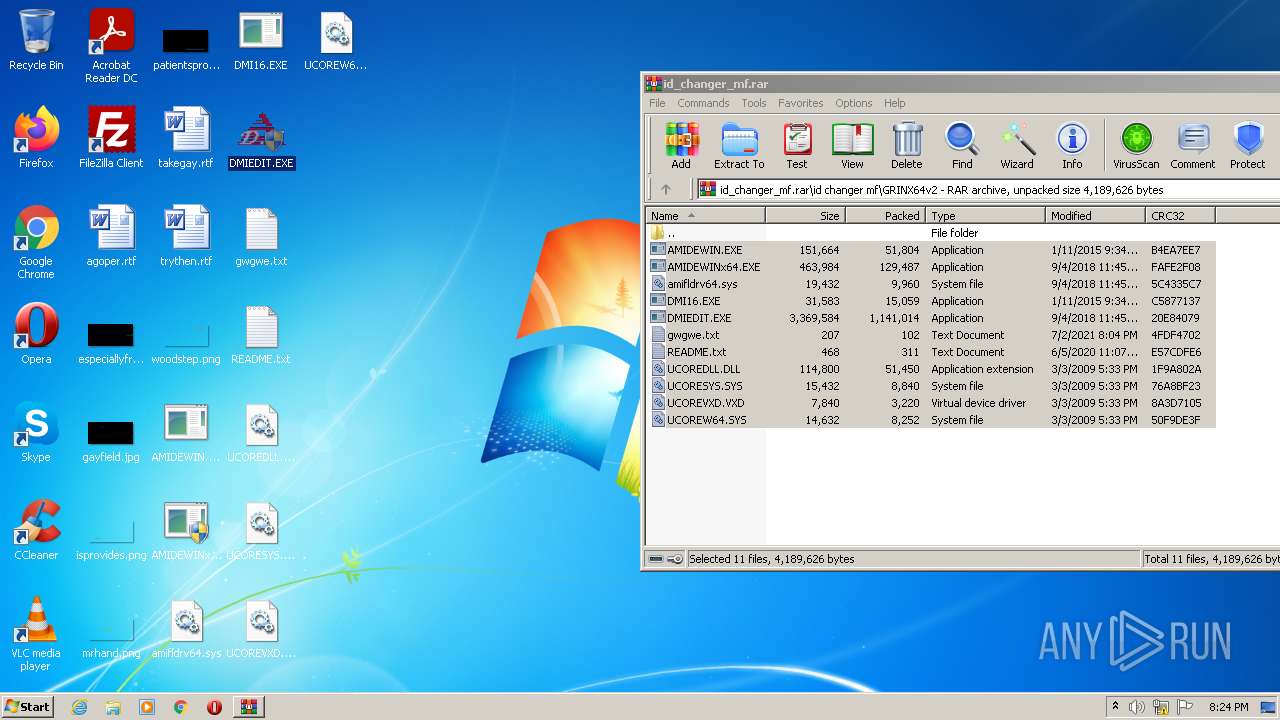Select agoper.rtf on the desktop
This screenshot has width=1280, height=720.
click(x=111, y=235)
